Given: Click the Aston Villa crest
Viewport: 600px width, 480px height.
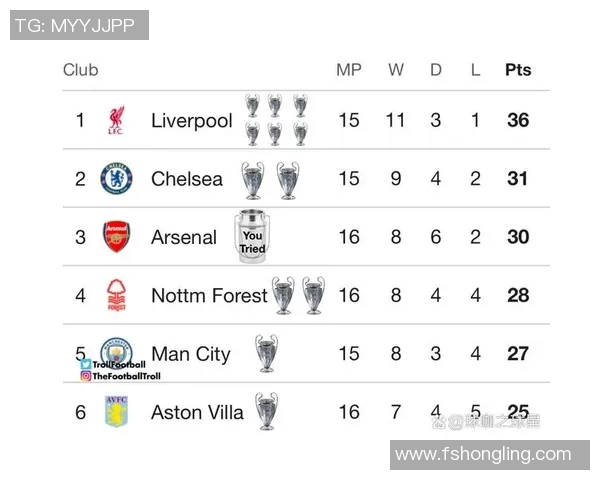Looking at the screenshot, I should click(x=116, y=412).
